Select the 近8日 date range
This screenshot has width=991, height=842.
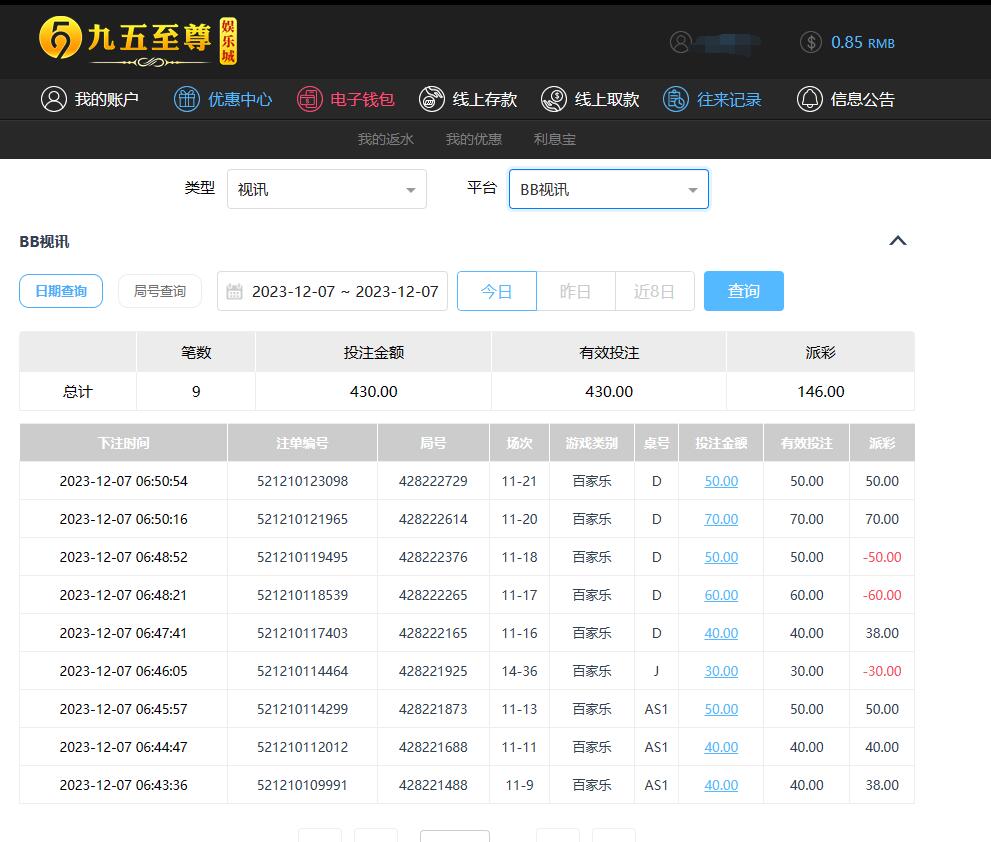655,291
